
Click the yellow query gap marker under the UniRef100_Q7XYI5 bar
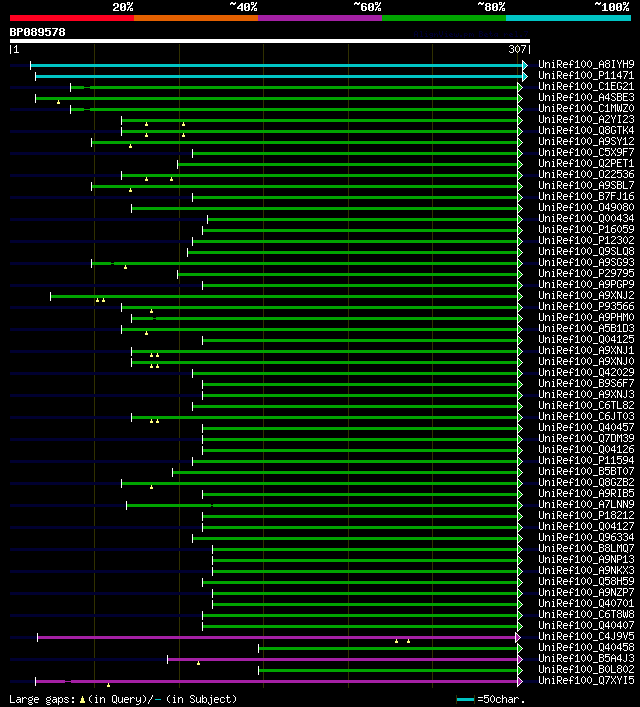(x=108, y=685)
